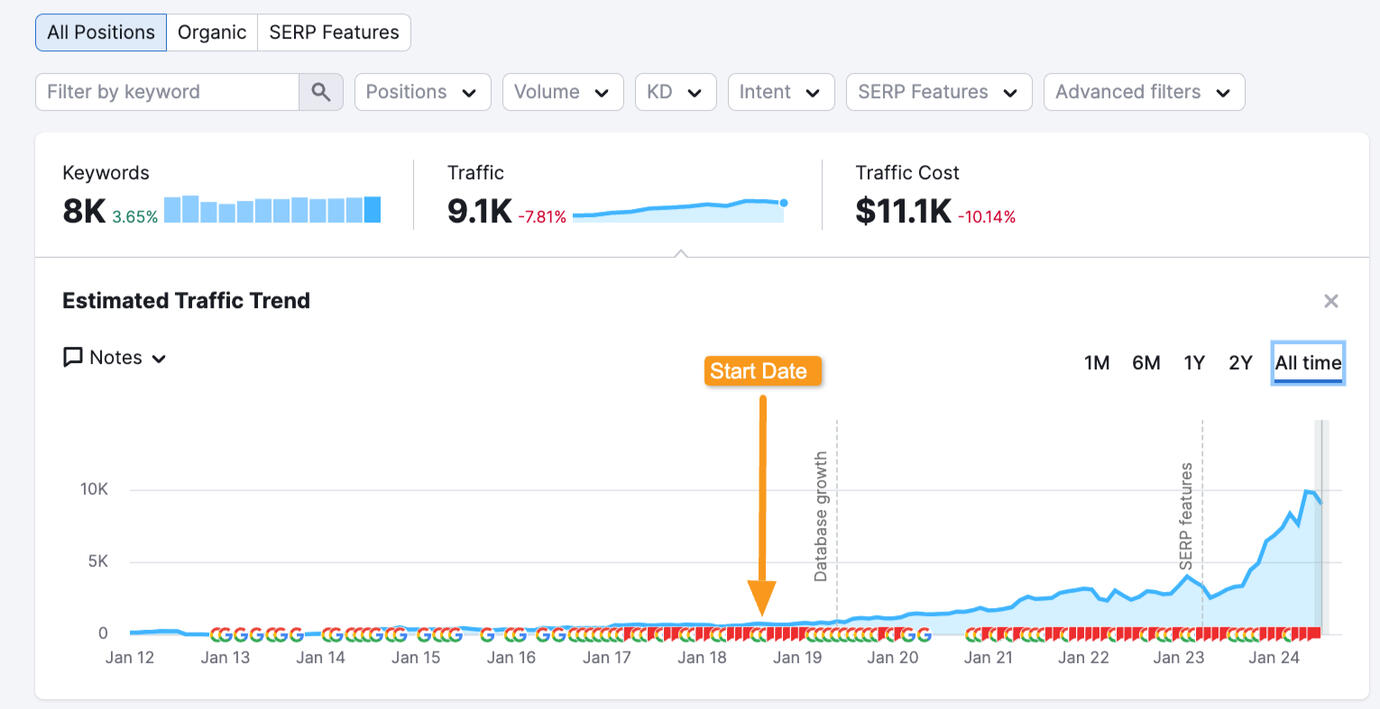Switch to the Organic tab
Screen dimensions: 1380x709
point(212,32)
